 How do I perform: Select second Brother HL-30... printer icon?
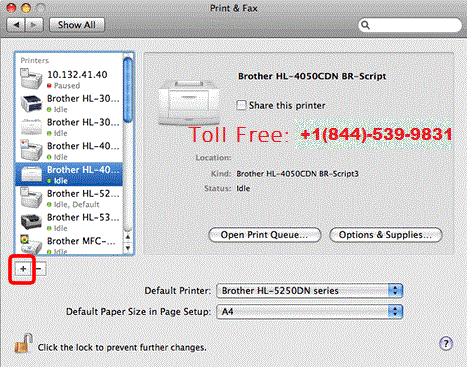(31, 127)
